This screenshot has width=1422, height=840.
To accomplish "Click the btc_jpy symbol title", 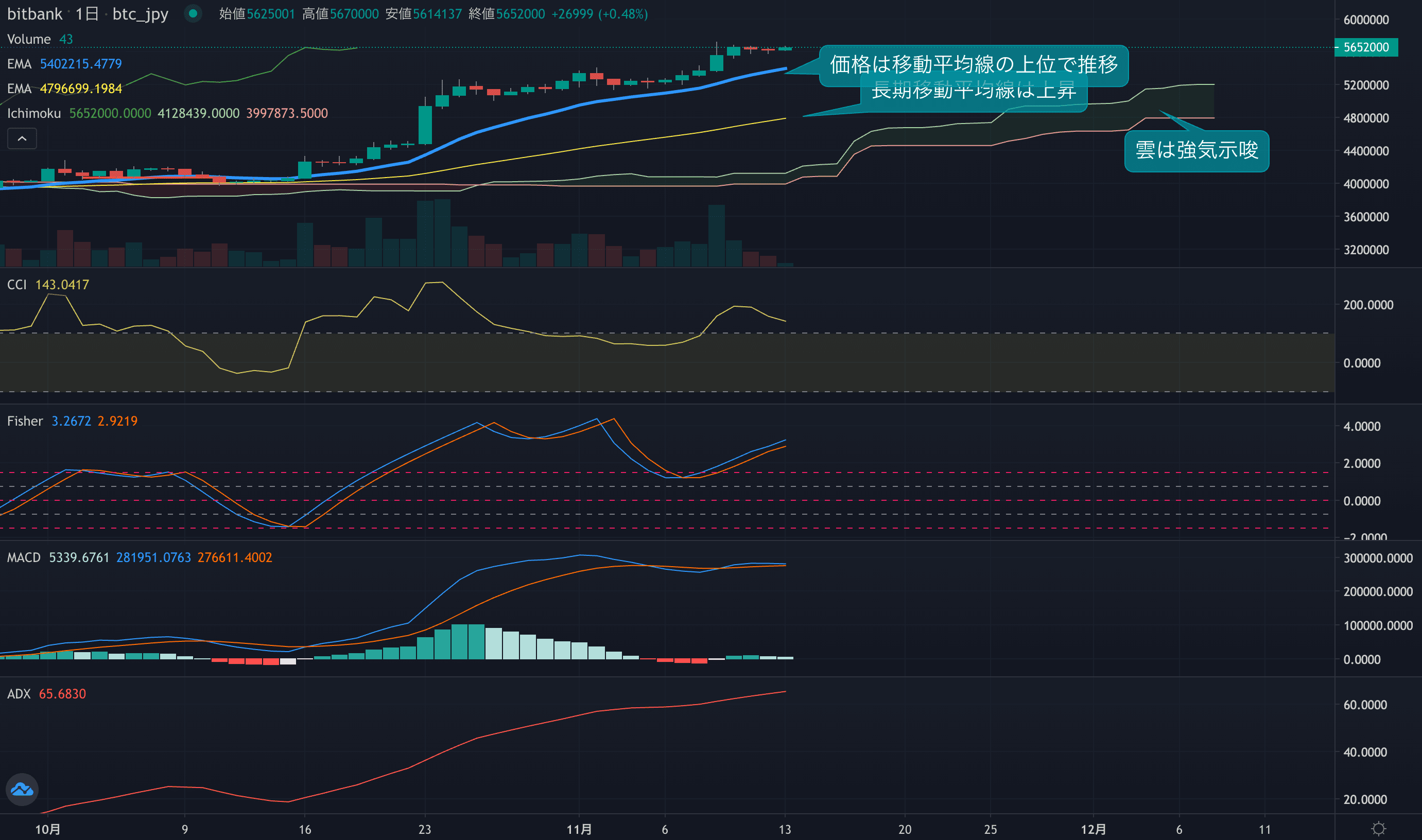I will click(x=140, y=13).
